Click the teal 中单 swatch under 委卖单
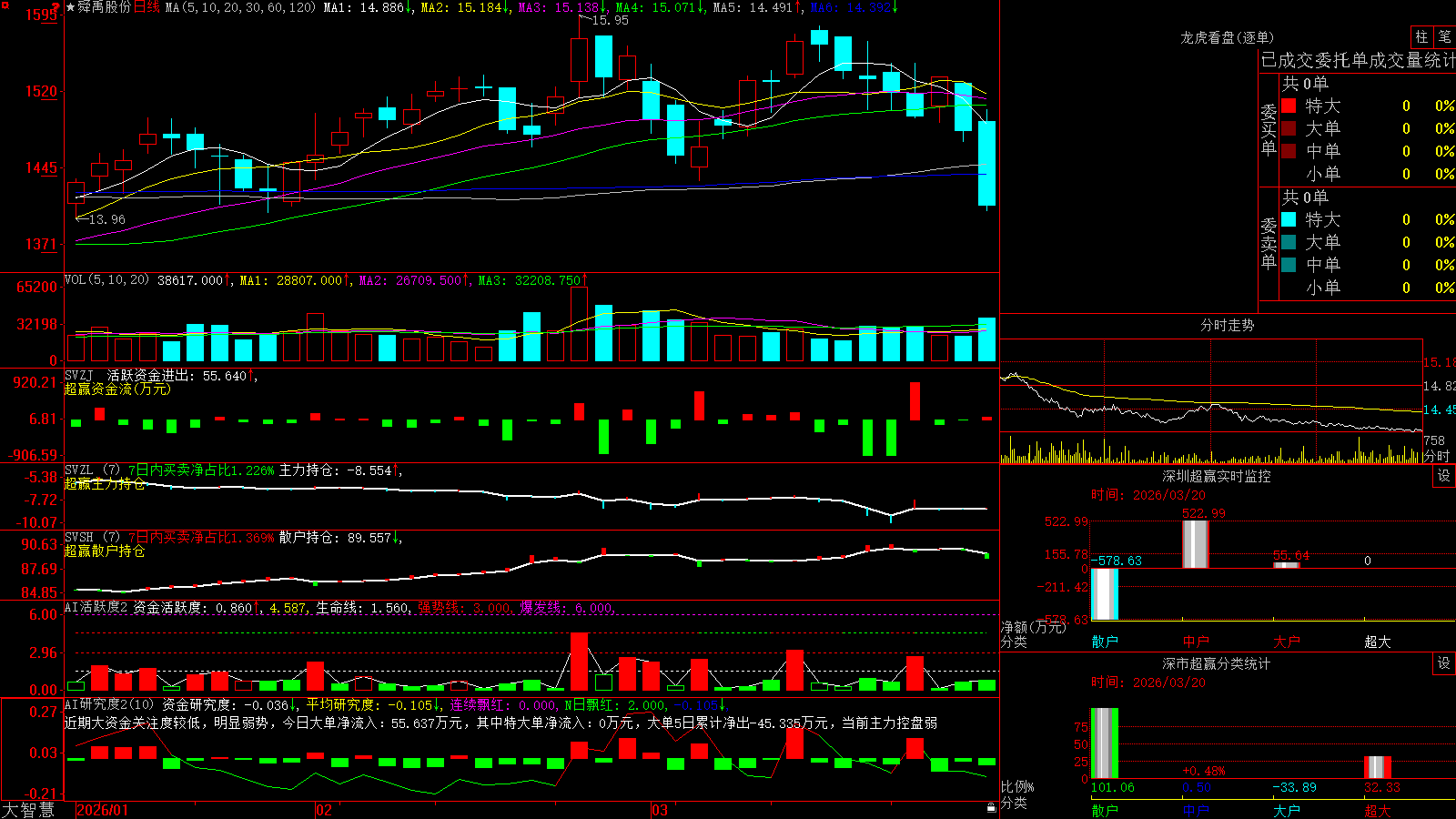This screenshot has width=1456, height=819. click(1289, 265)
